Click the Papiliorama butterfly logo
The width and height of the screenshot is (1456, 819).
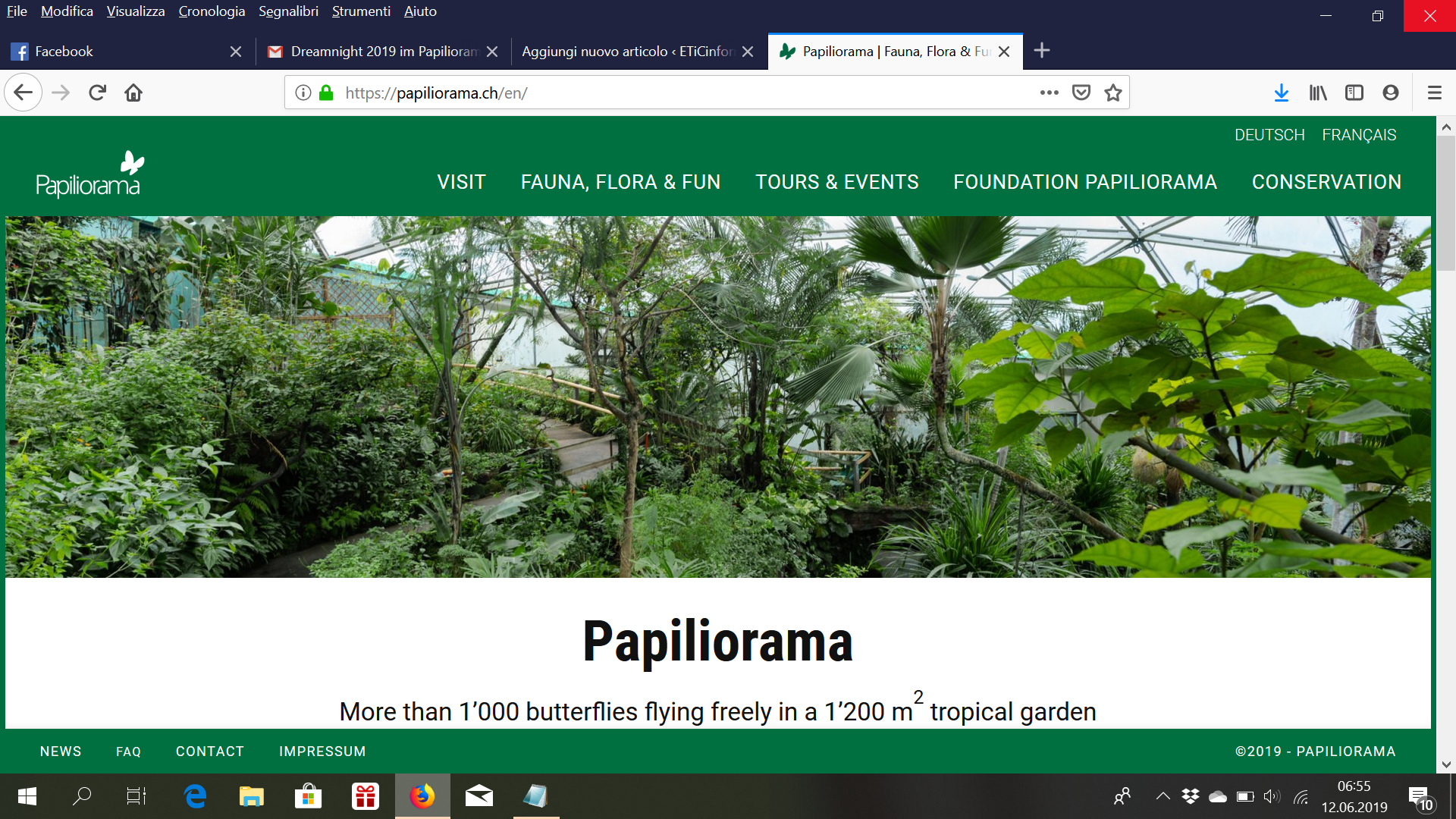click(89, 174)
